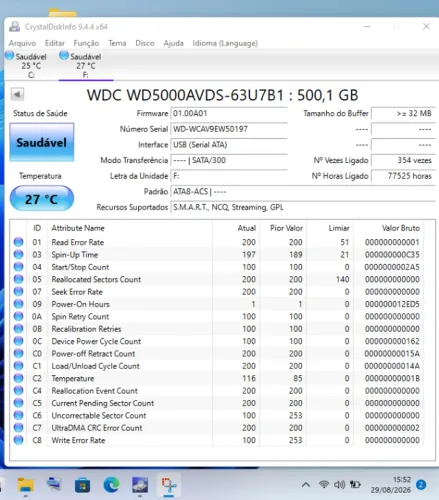
Task: Open the Idioma (Language) menu
Action: click(x=225, y=43)
